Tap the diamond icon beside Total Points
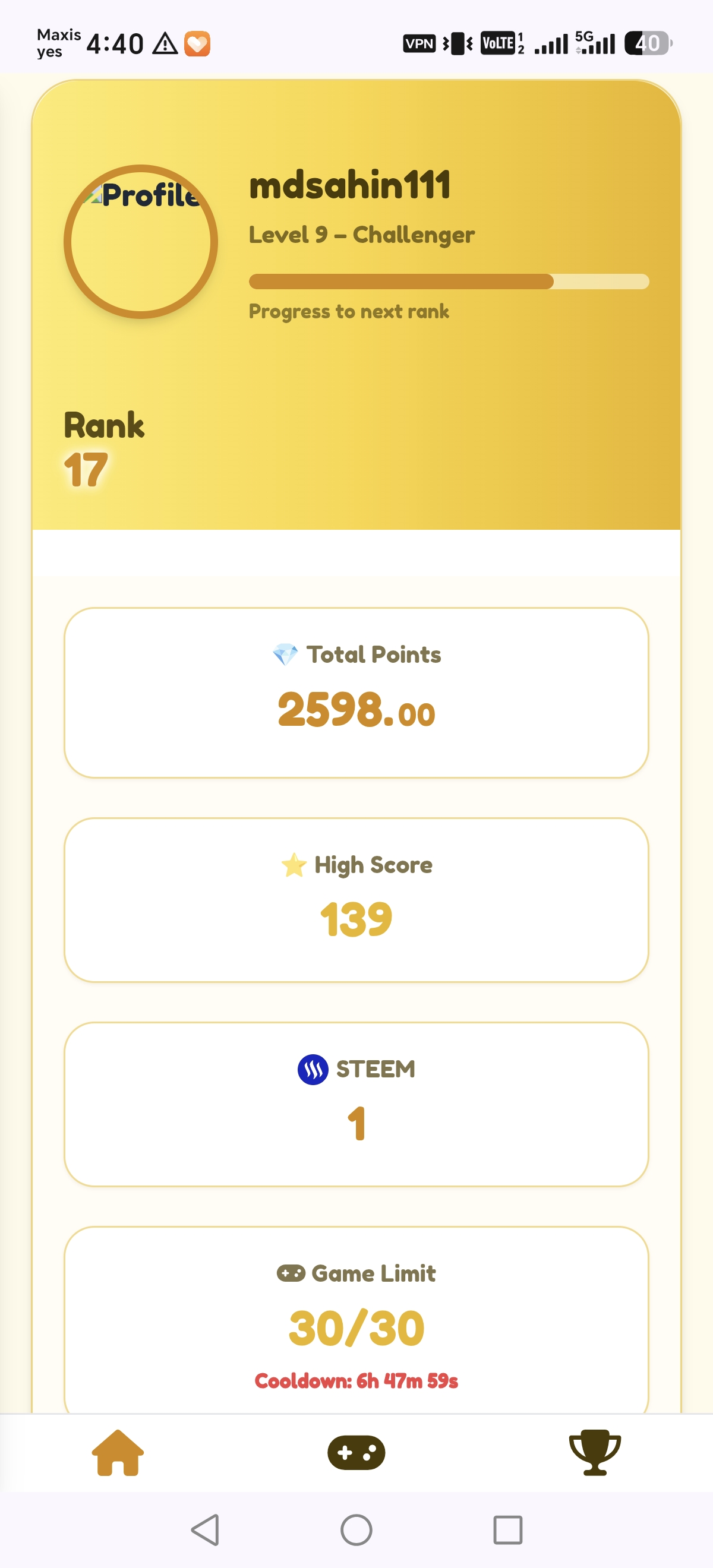 pyautogui.click(x=285, y=655)
